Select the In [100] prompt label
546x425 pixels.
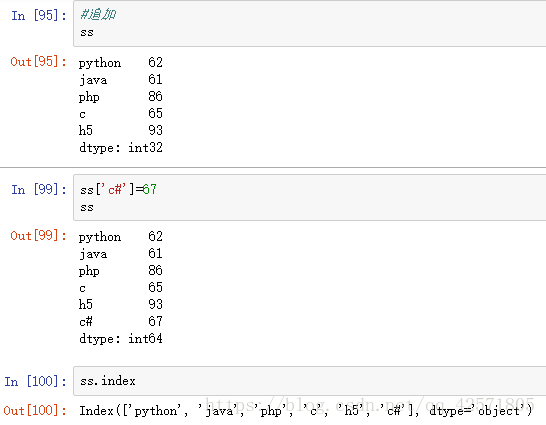[x=35, y=381]
